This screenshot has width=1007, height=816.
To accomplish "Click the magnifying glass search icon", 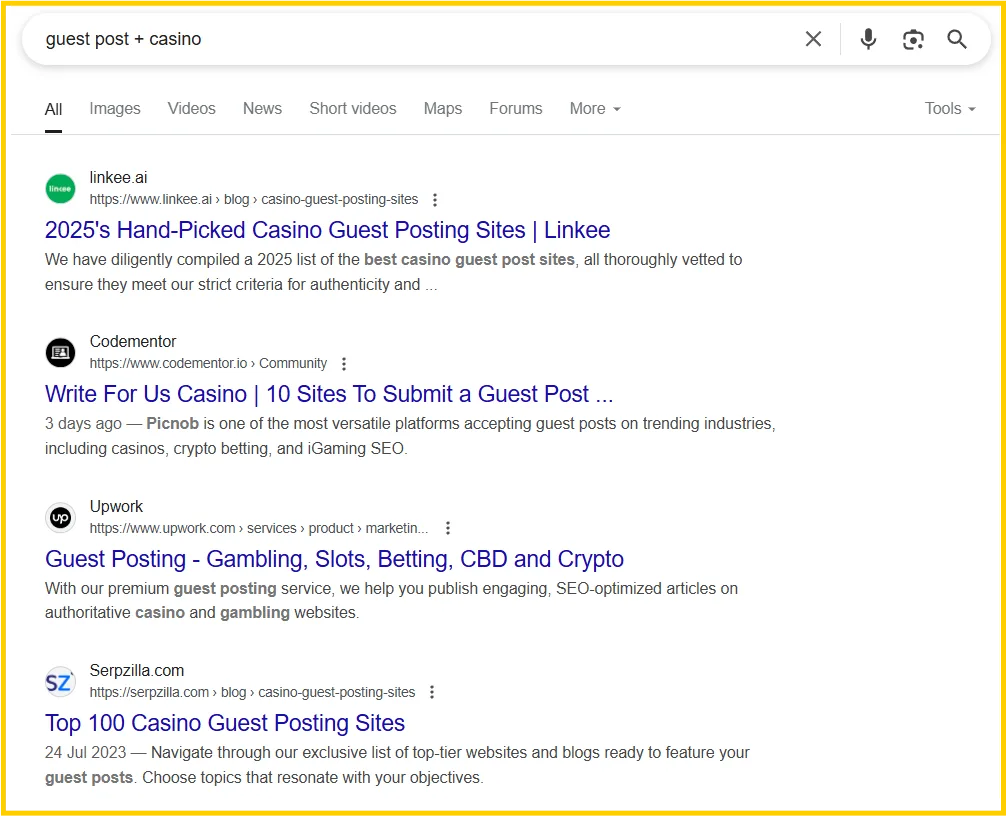I will click(957, 39).
